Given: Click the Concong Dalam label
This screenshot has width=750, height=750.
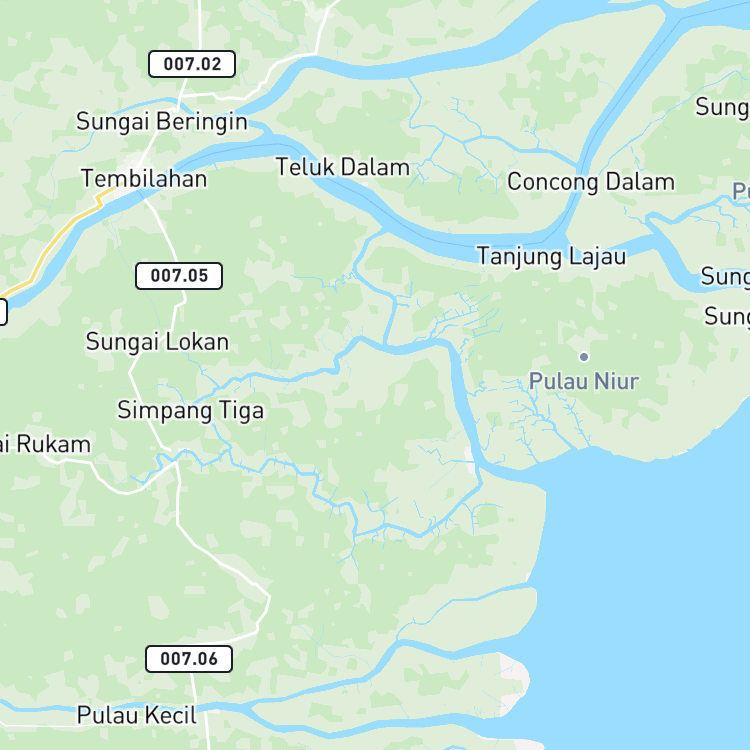Looking at the screenshot, I should 591,182.
